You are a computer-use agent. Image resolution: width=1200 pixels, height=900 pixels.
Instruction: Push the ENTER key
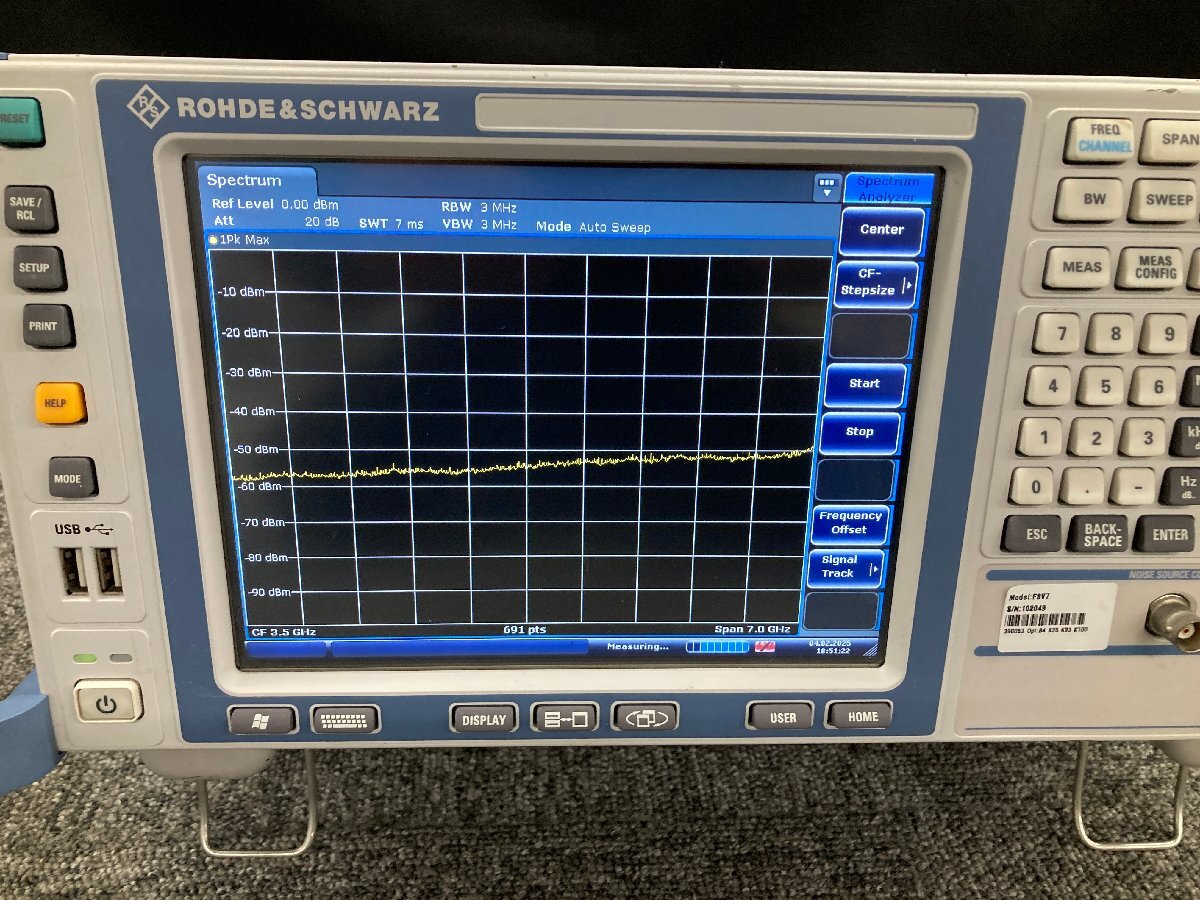[1166, 534]
